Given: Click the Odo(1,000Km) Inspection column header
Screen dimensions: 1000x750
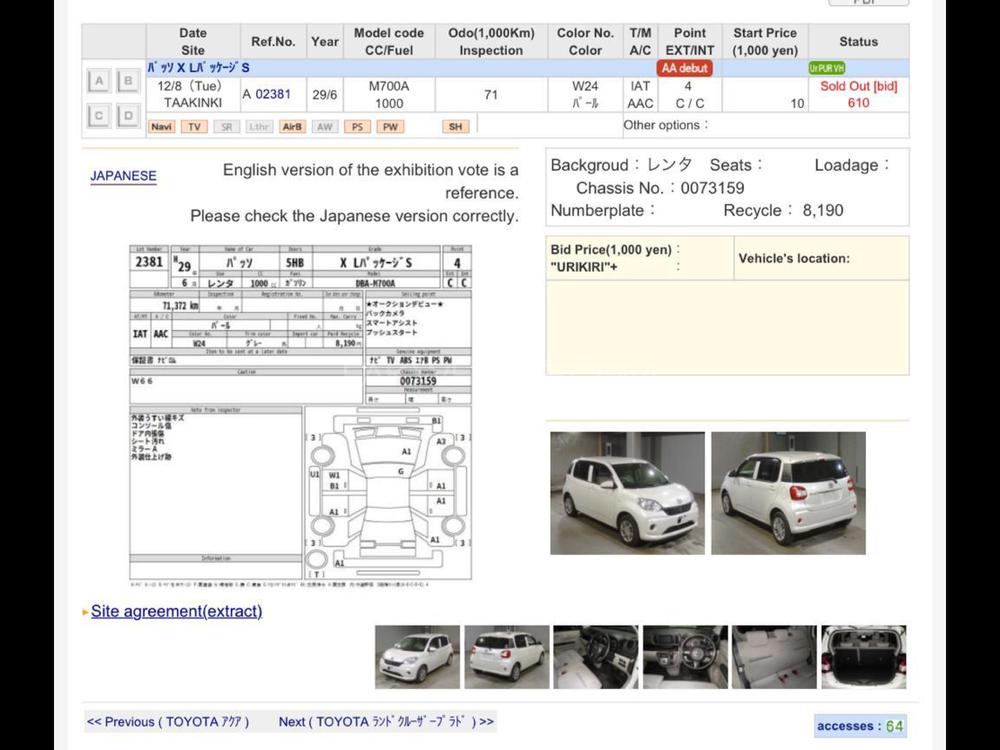Looking at the screenshot, I should coord(491,41).
